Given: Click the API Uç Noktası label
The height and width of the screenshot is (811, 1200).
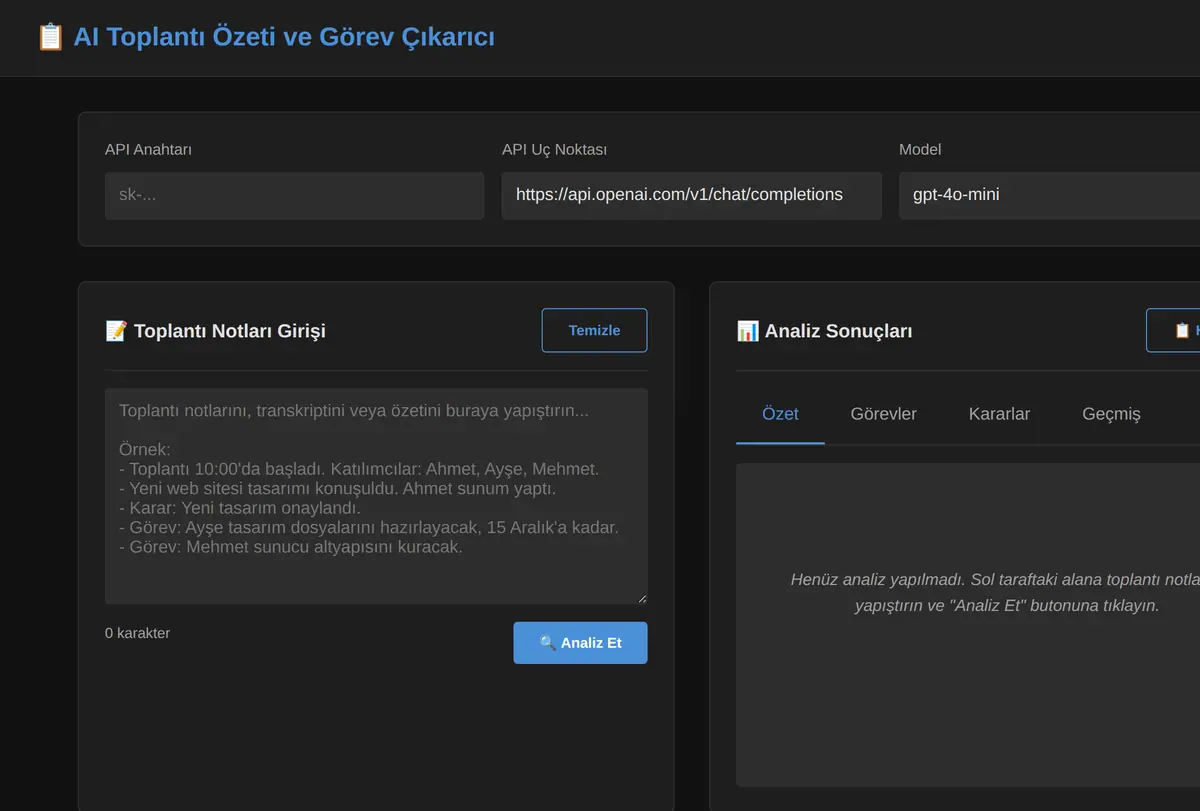Looking at the screenshot, I should [554, 149].
